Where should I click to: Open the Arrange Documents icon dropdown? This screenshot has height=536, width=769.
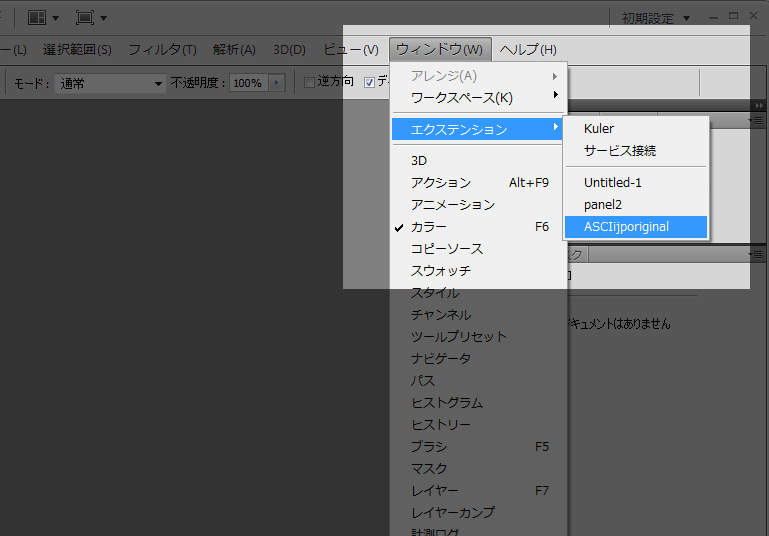click(x=43, y=18)
